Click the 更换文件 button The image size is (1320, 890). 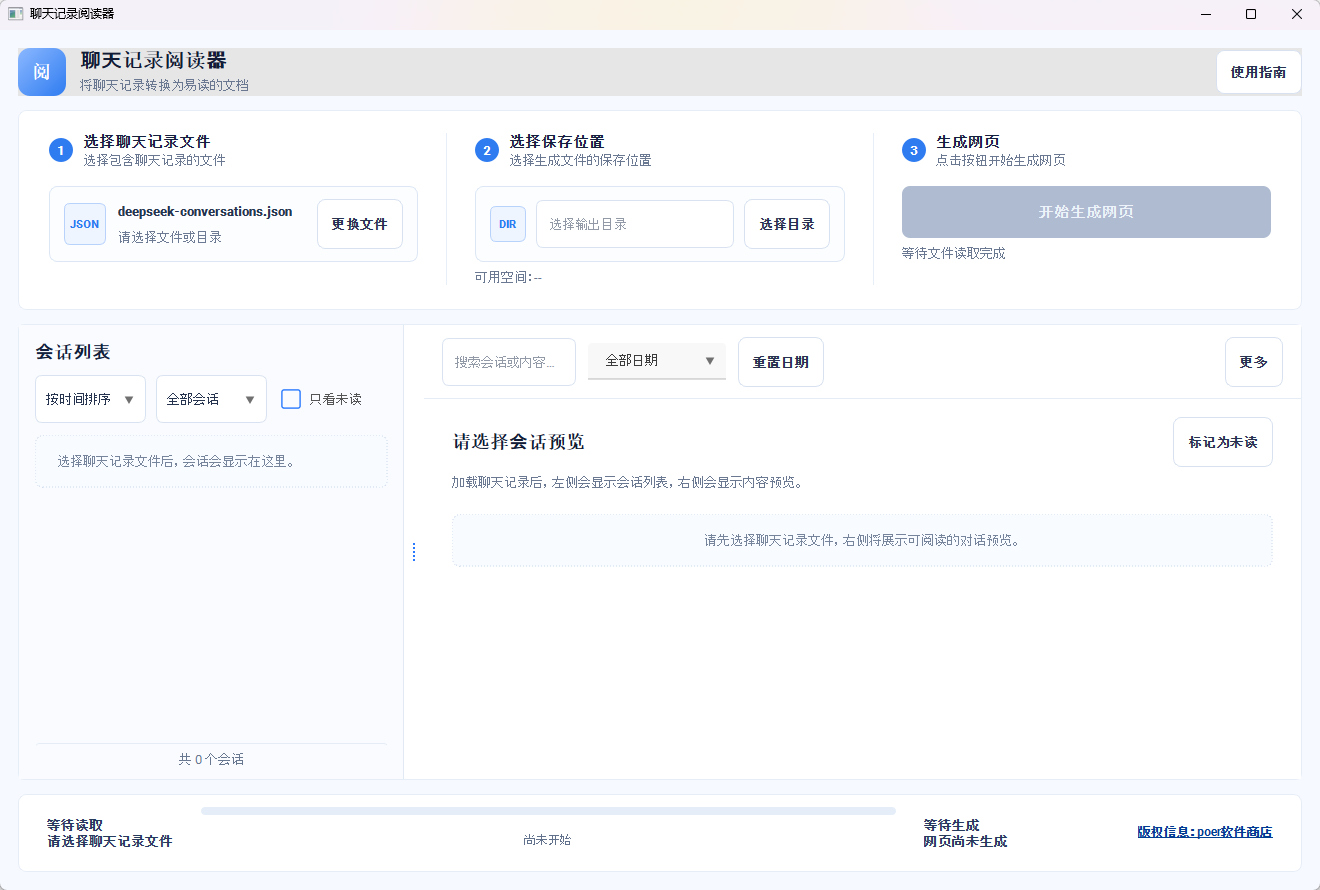360,224
